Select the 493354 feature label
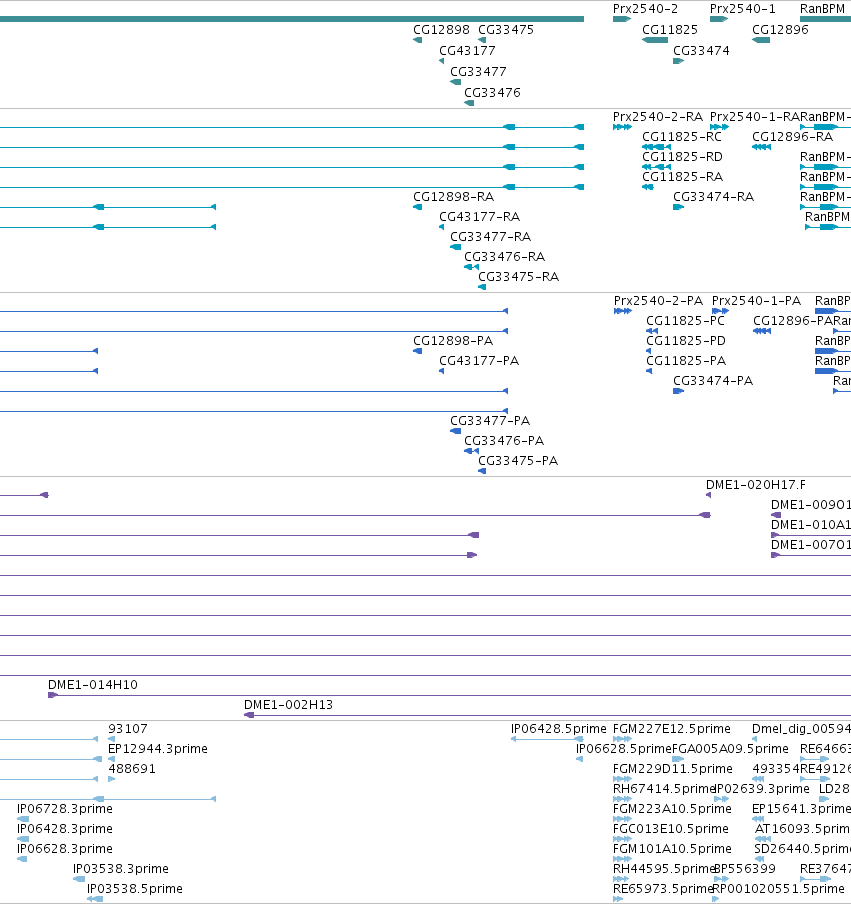This screenshot has width=851, height=904. (776, 769)
